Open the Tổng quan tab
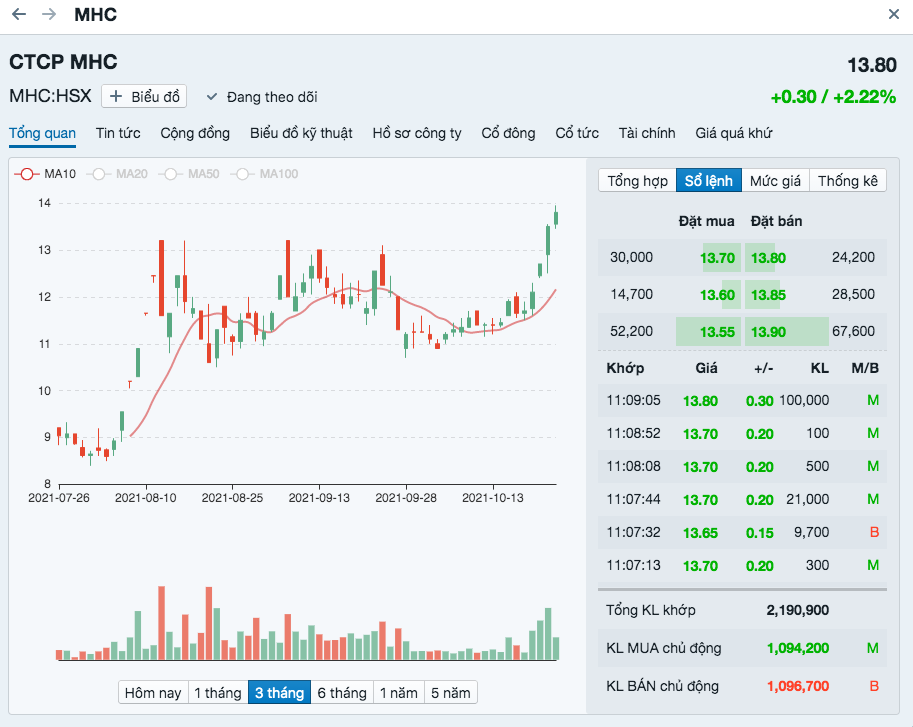The height and width of the screenshot is (727, 913). coord(43,133)
